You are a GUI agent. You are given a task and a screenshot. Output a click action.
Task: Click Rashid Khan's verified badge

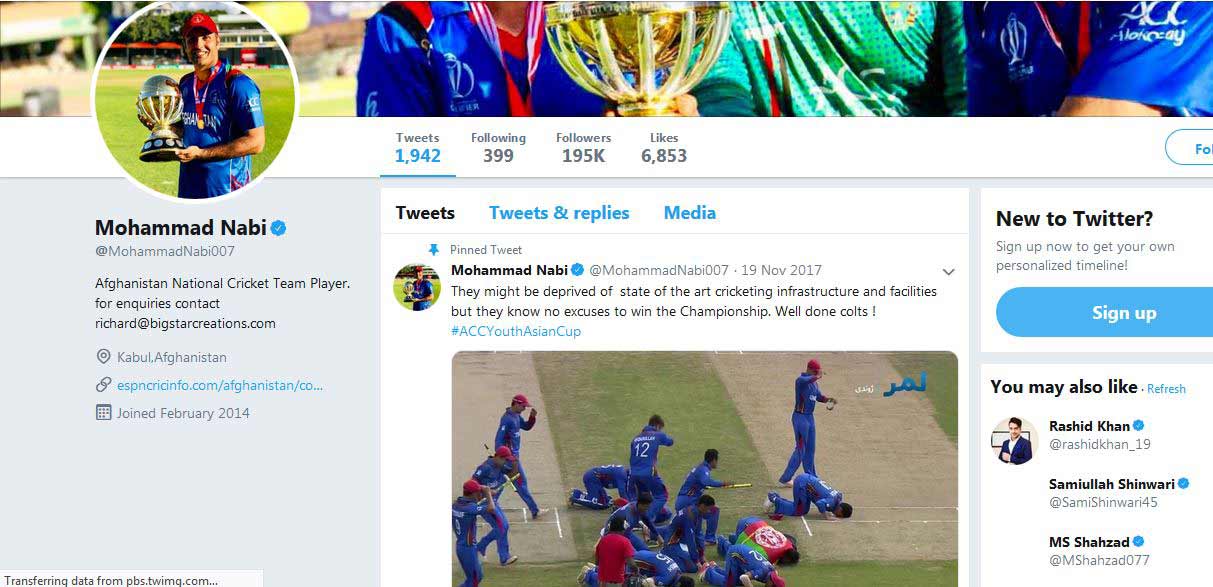pyautogui.click(x=1138, y=426)
